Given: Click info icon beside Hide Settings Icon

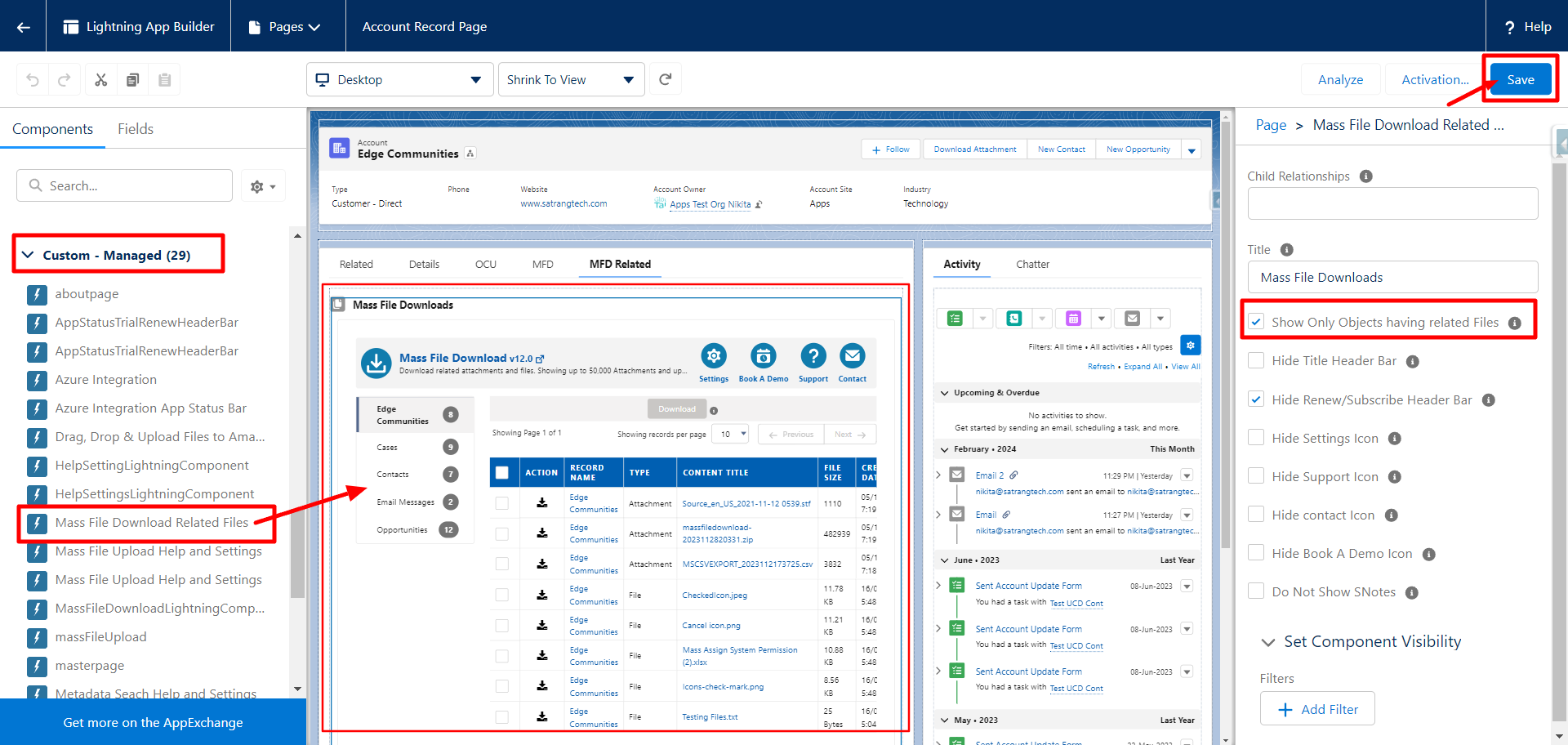Looking at the screenshot, I should [x=1395, y=439].
